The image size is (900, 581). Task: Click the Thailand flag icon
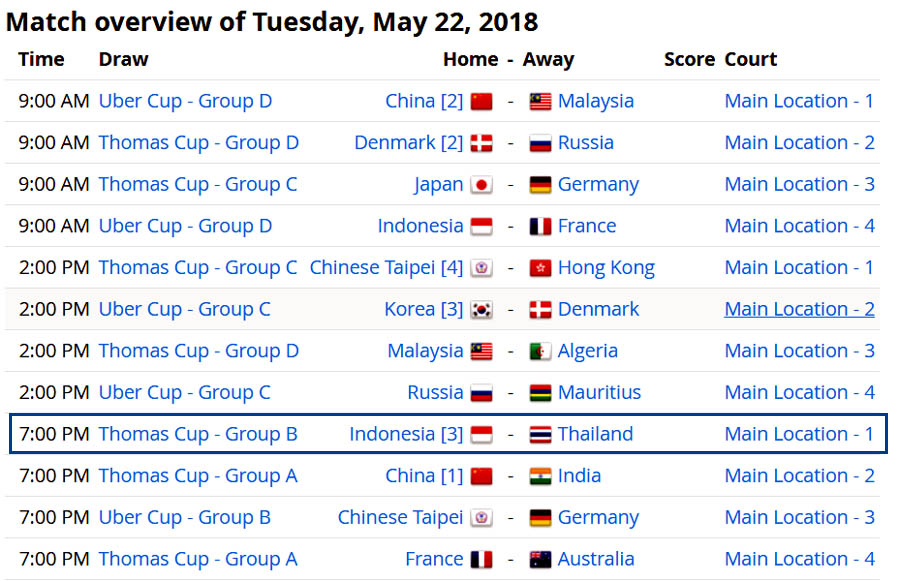click(x=540, y=435)
